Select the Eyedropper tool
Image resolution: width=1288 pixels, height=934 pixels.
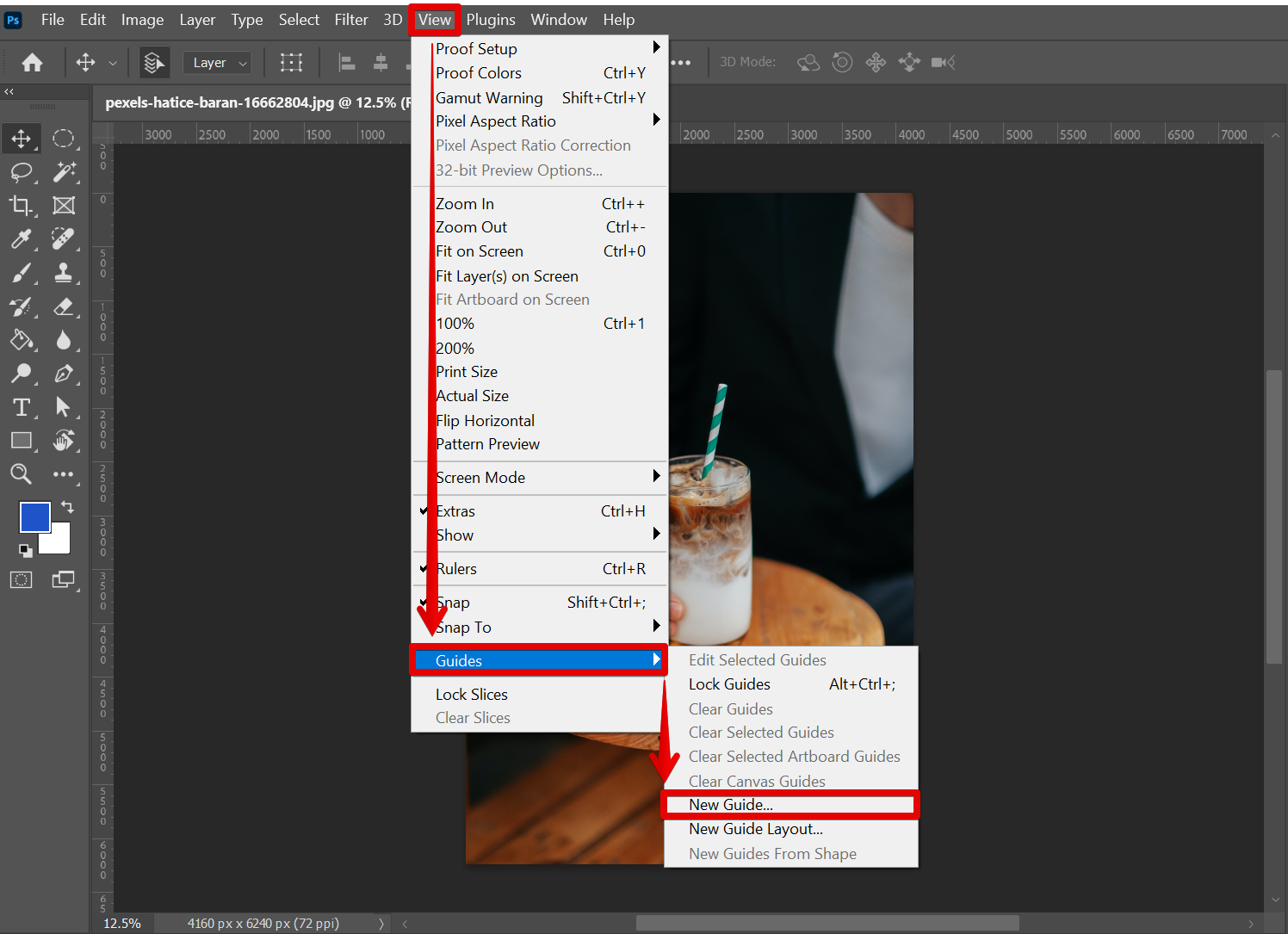22,239
